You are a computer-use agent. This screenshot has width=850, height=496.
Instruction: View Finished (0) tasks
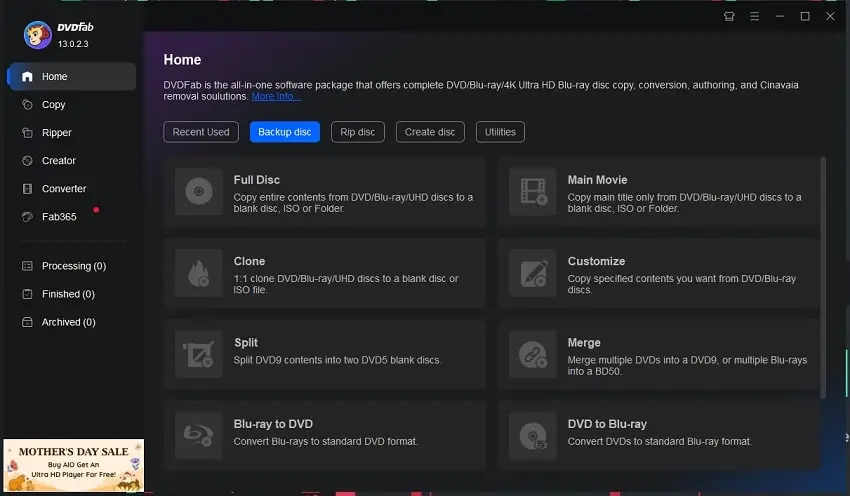pos(72,294)
